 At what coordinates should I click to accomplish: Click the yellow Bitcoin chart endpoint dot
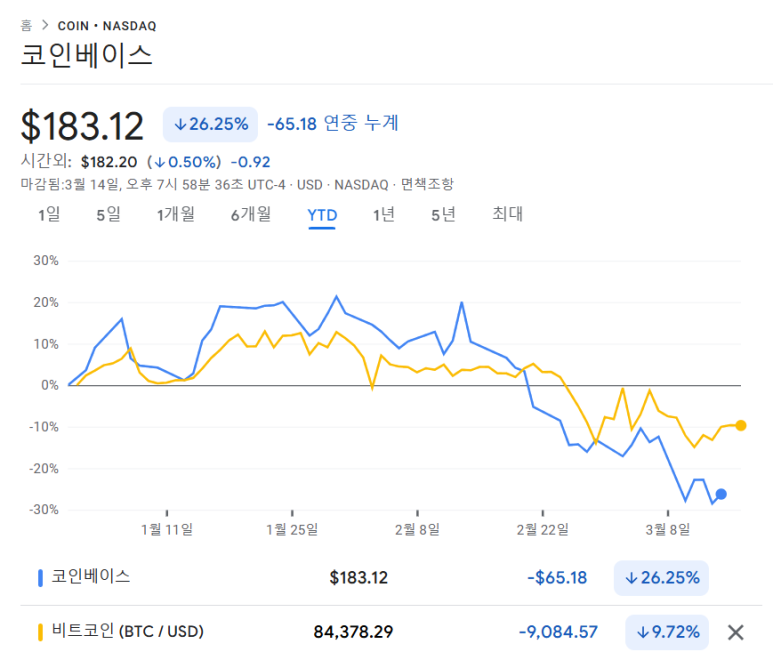click(740, 425)
